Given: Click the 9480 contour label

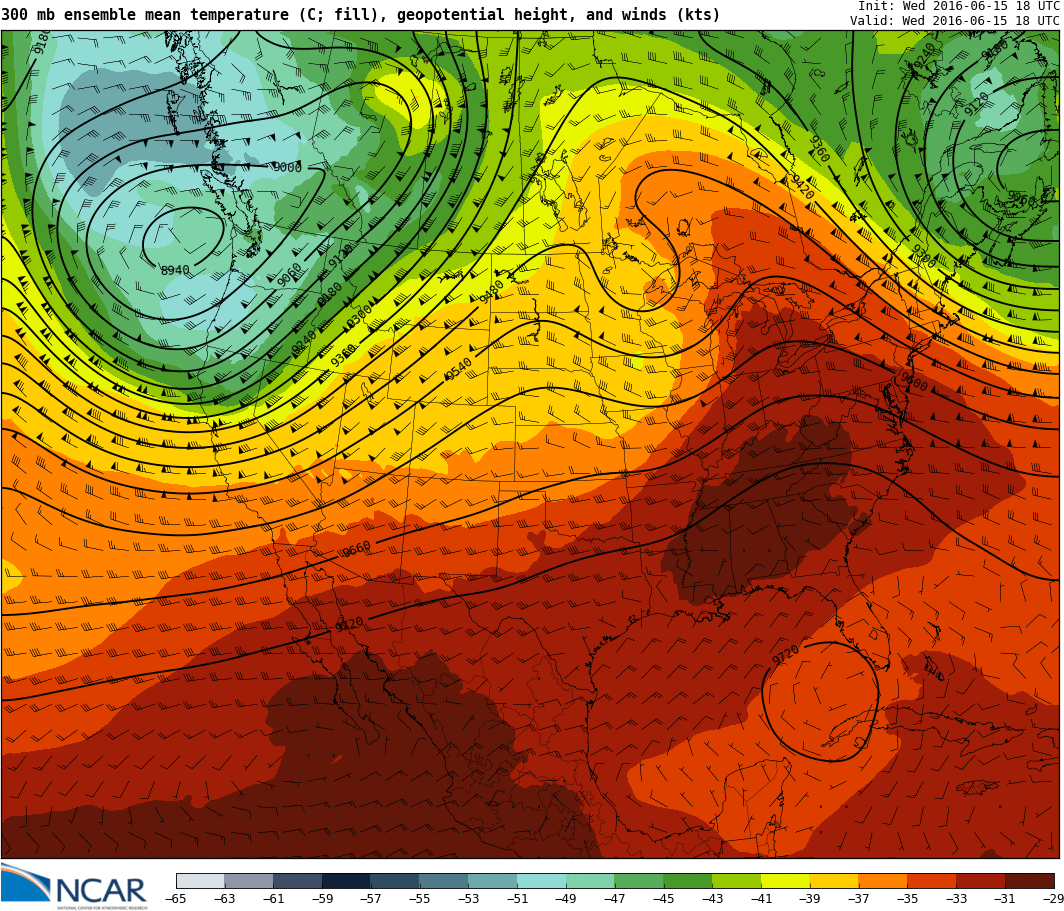Looking at the screenshot, I should tap(491, 292).
